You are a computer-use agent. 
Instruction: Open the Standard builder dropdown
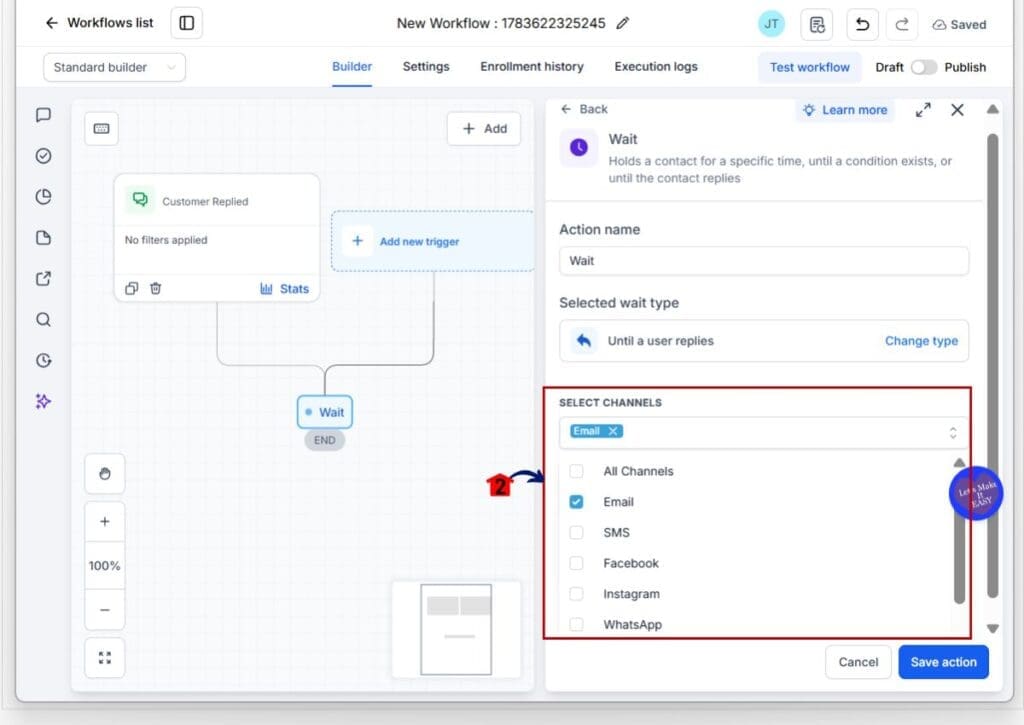click(114, 67)
